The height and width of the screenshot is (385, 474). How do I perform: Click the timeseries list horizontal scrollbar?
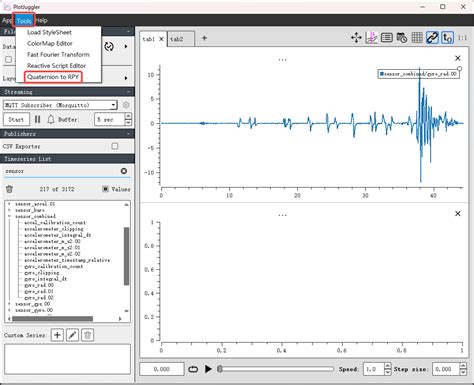(x=52, y=319)
